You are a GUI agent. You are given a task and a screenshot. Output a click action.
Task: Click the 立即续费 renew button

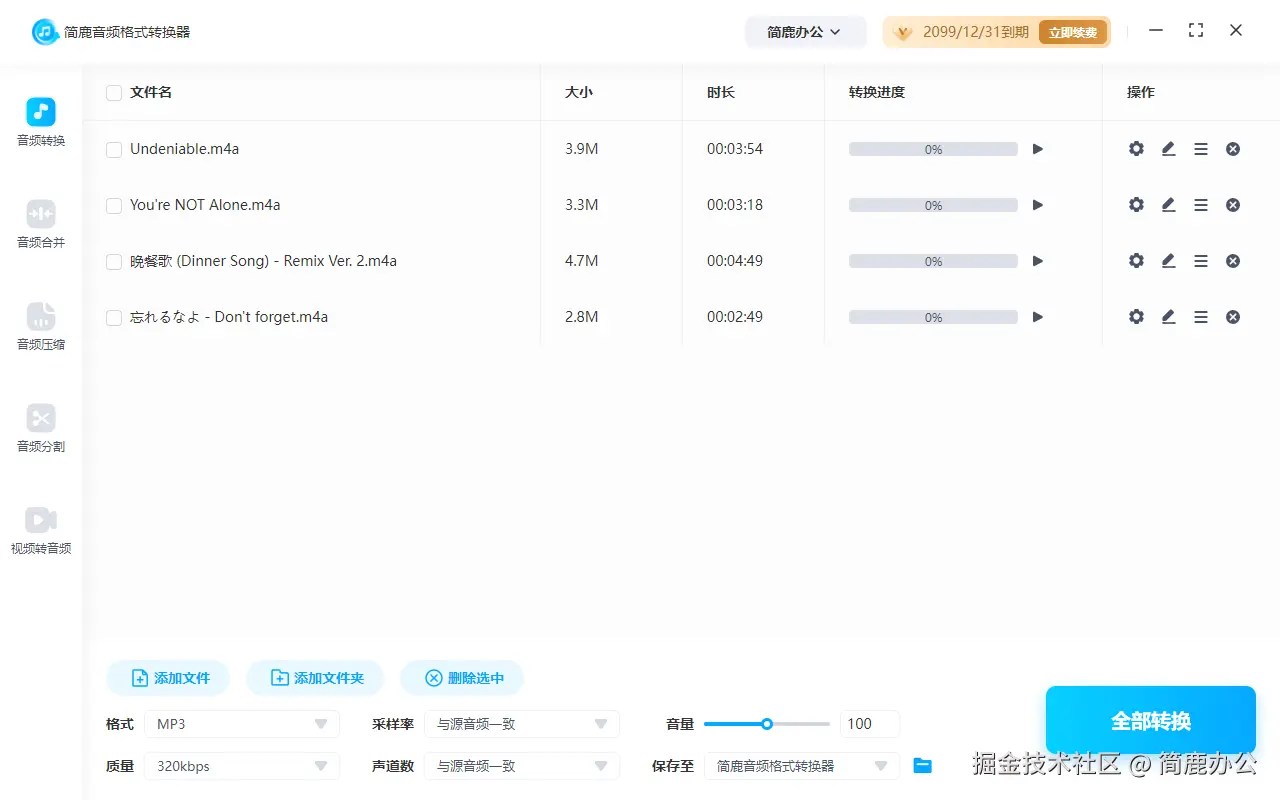coord(1073,32)
